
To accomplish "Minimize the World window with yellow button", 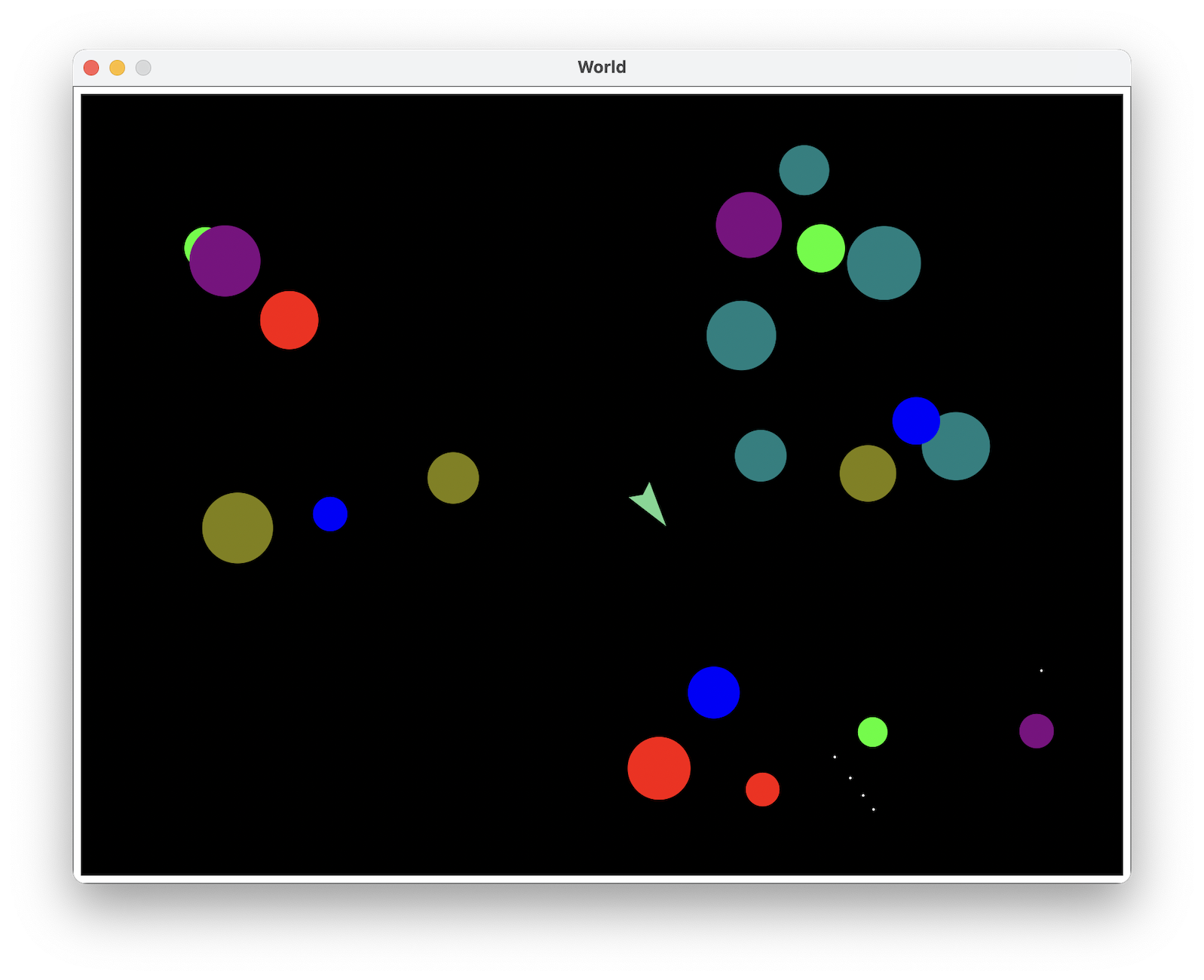I will coord(117,68).
